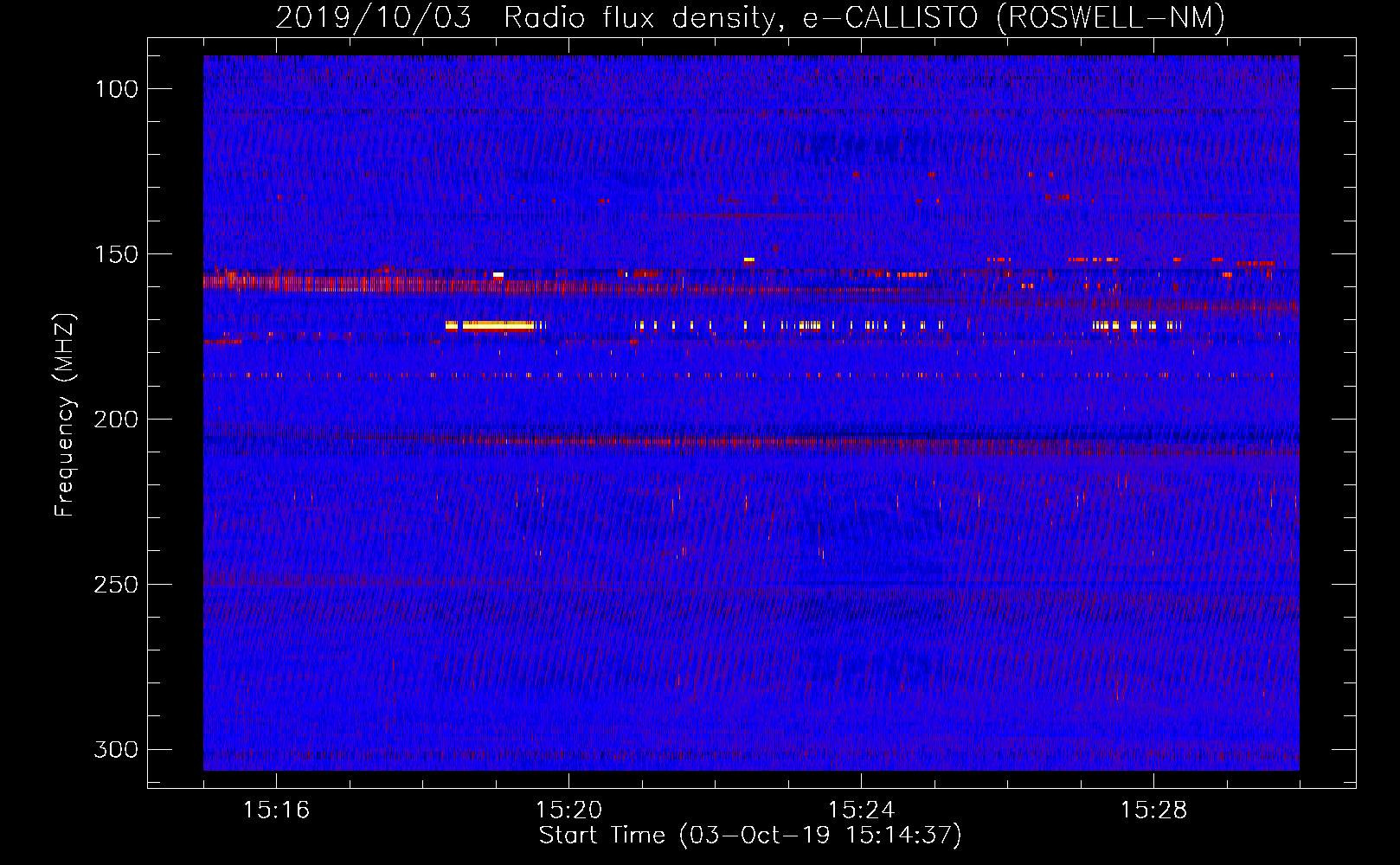The image size is (1400, 865).
Task: Click the 'Start Time (03-Oct-19 15:14:37)' label
Action: tap(750, 836)
